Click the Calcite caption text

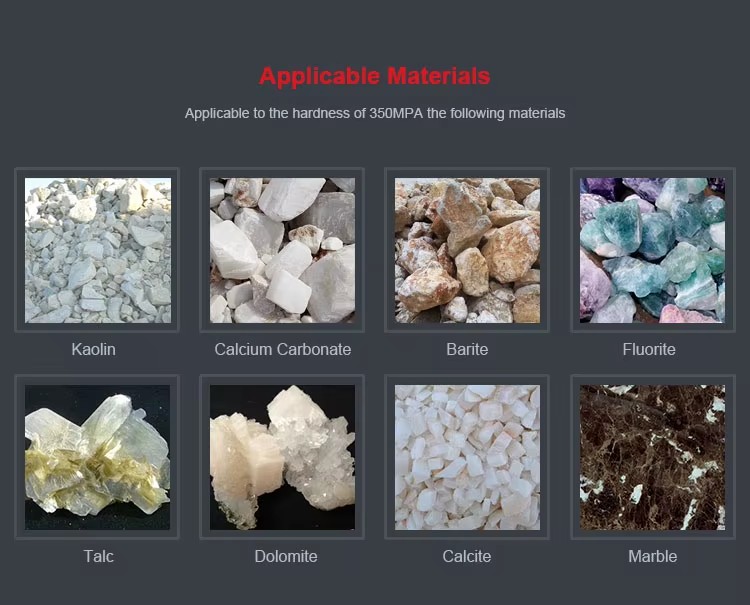pos(467,556)
